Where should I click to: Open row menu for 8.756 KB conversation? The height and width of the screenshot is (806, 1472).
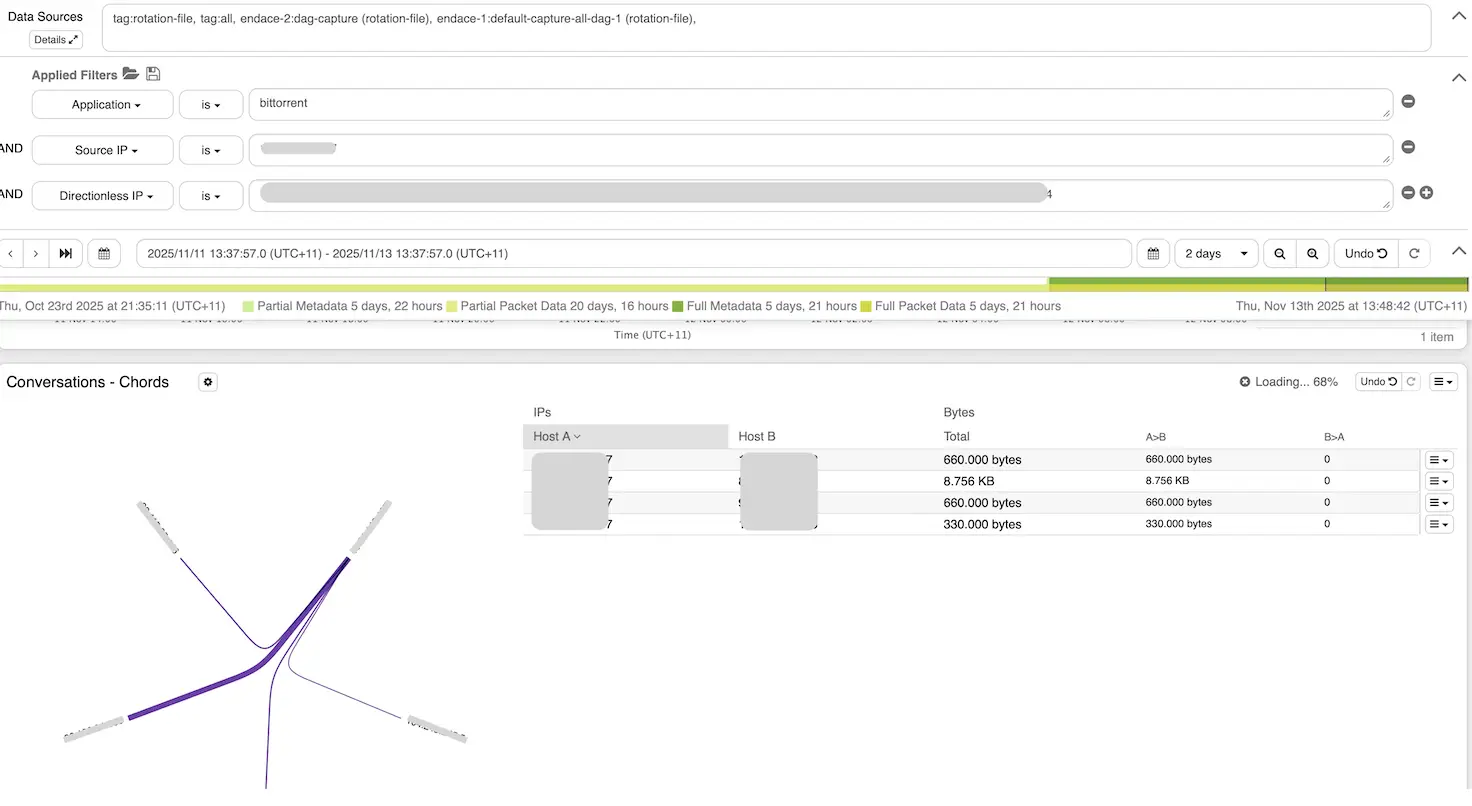click(x=1438, y=481)
